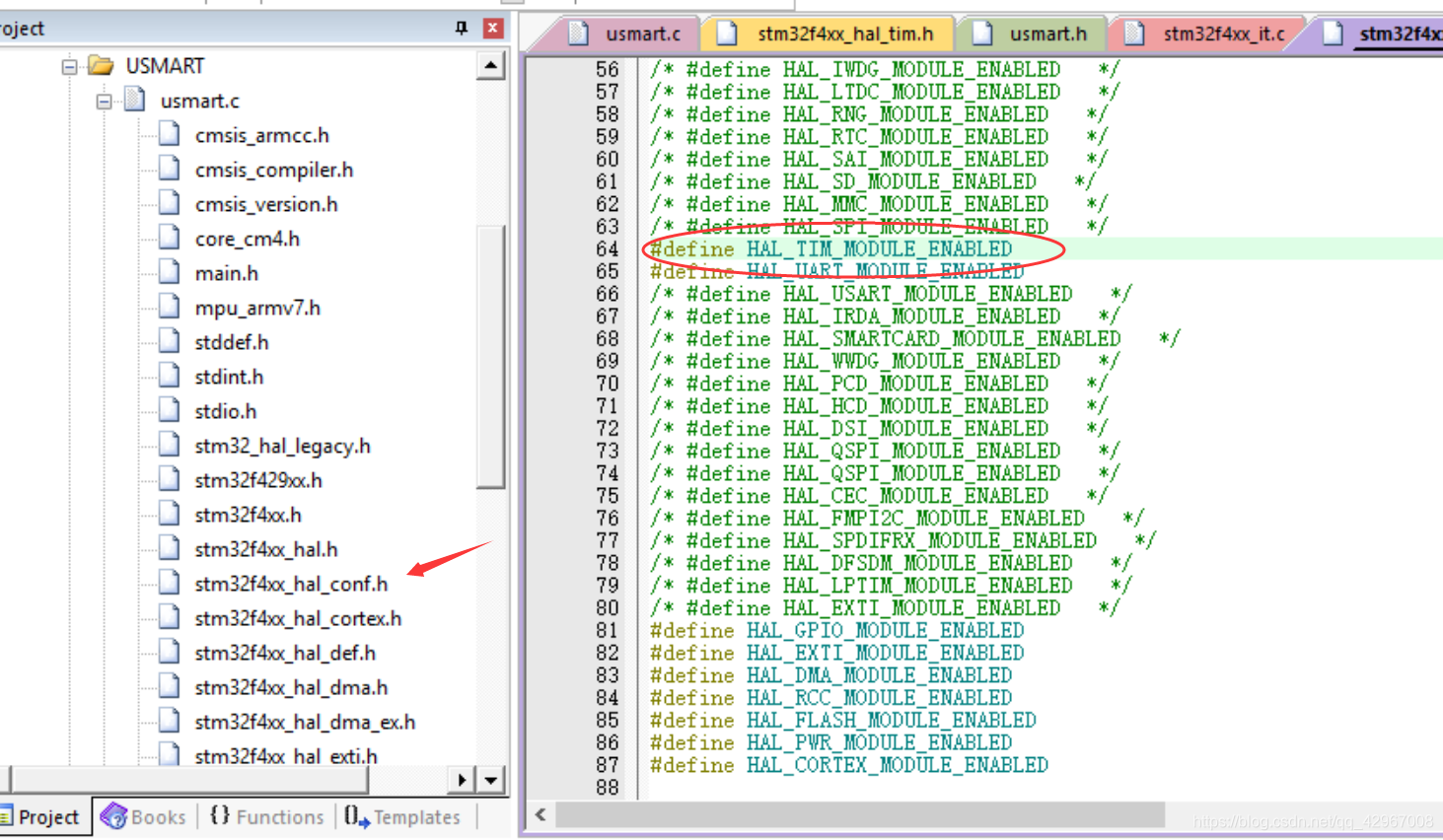Click the file icon beside cmsis_compiler.h
This screenshot has height=840, width=1443.
click(x=170, y=169)
